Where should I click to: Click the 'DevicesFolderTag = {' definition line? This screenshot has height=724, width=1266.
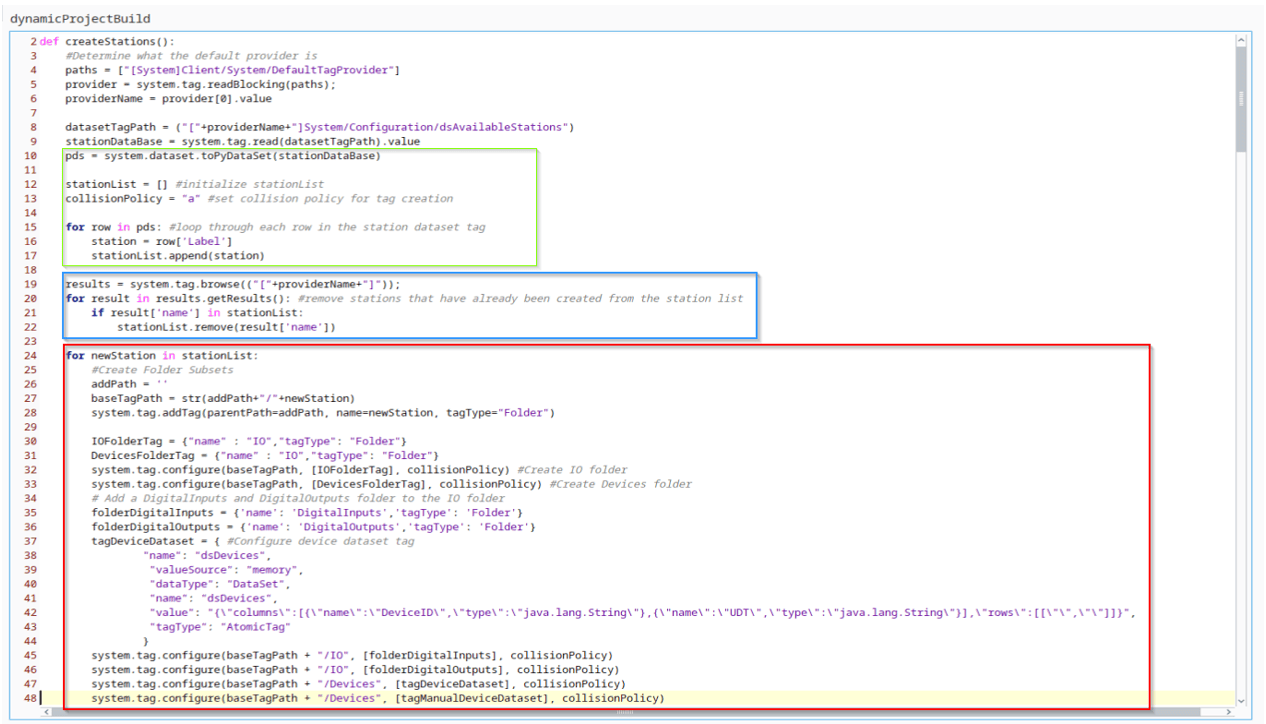[x=265, y=455]
